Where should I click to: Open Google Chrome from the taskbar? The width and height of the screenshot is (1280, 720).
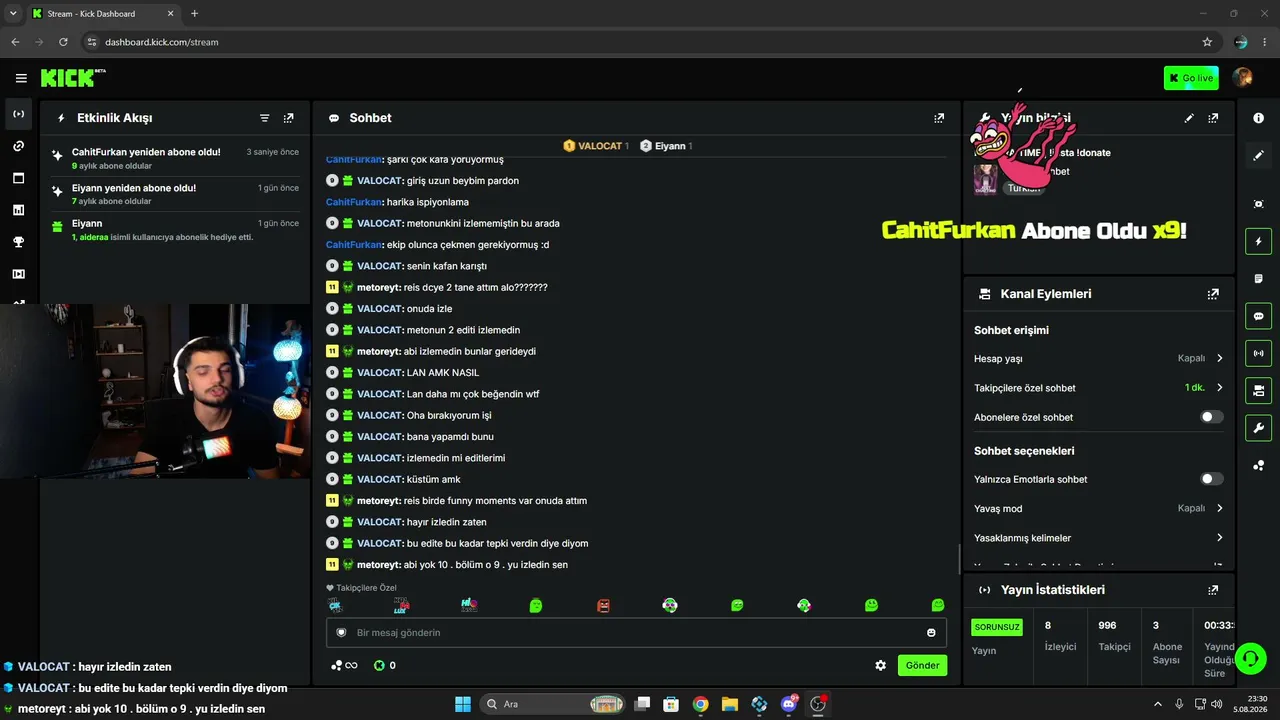(x=700, y=704)
